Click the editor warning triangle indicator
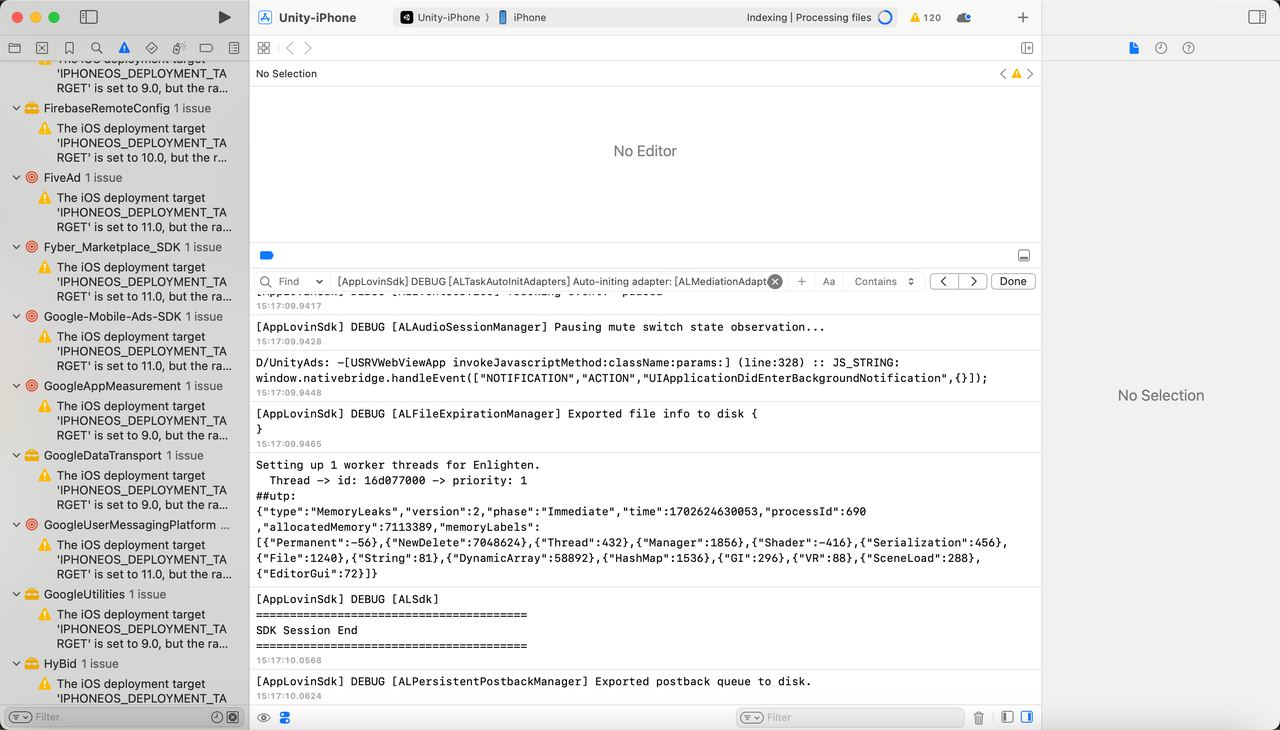1280x730 pixels. click(x=1017, y=74)
